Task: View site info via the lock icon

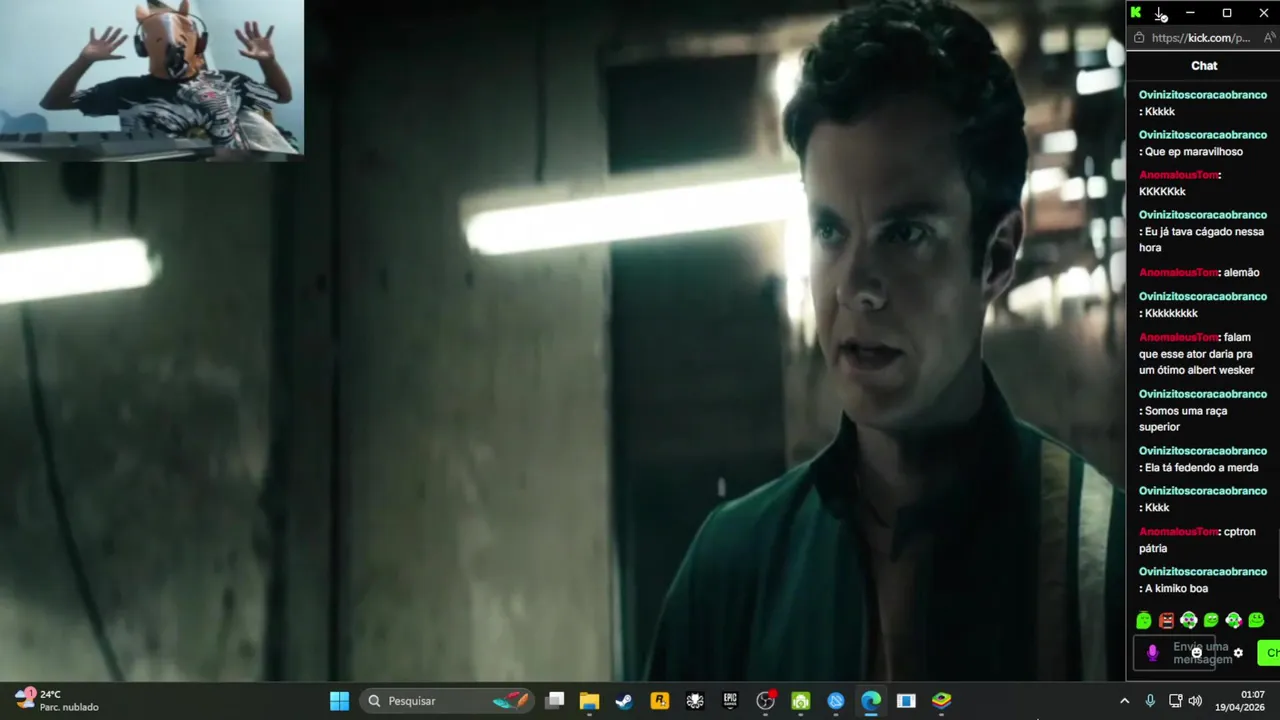Action: 1138,38
